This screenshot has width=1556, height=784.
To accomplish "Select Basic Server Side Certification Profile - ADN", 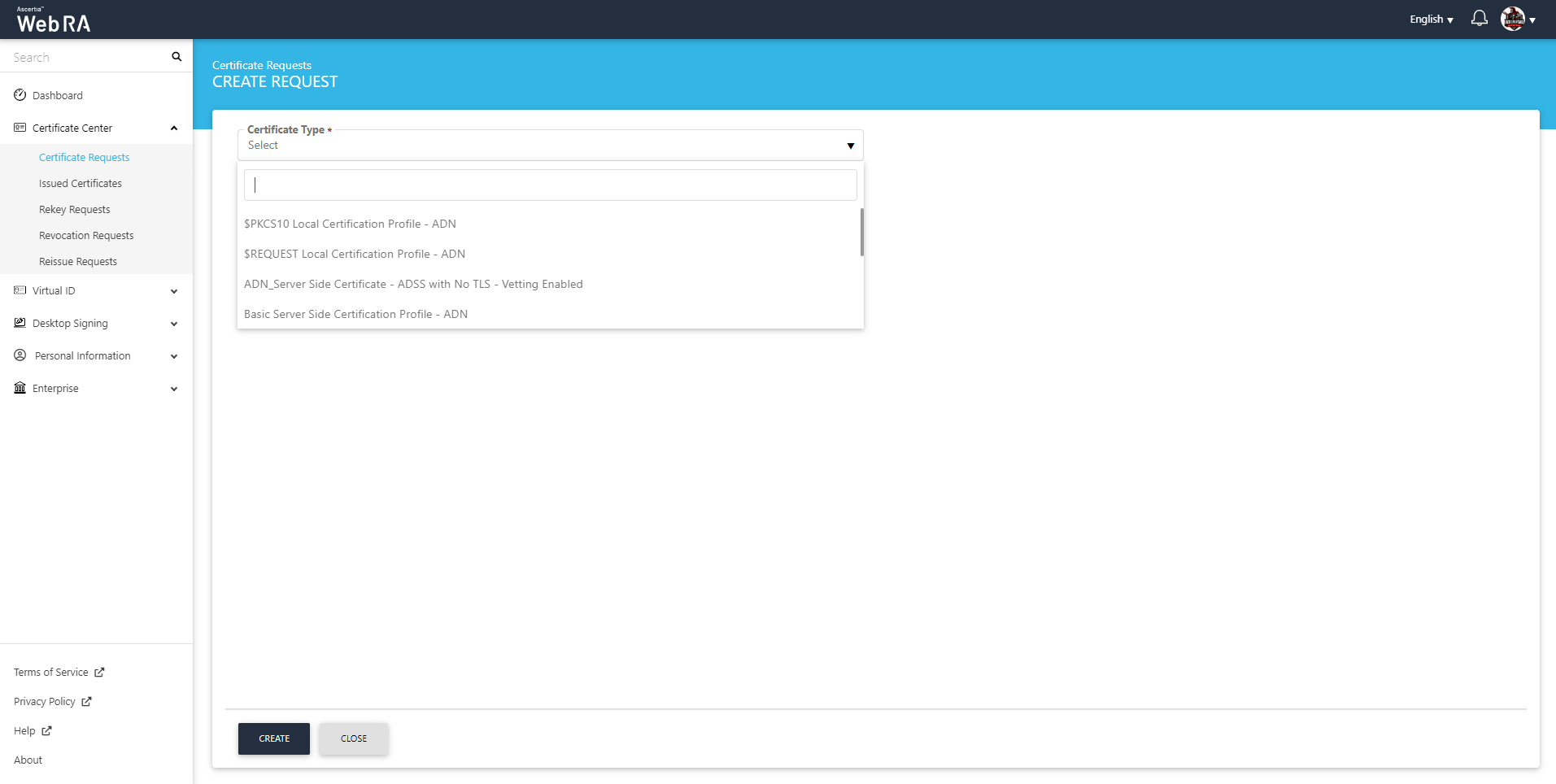I will [x=549, y=314].
